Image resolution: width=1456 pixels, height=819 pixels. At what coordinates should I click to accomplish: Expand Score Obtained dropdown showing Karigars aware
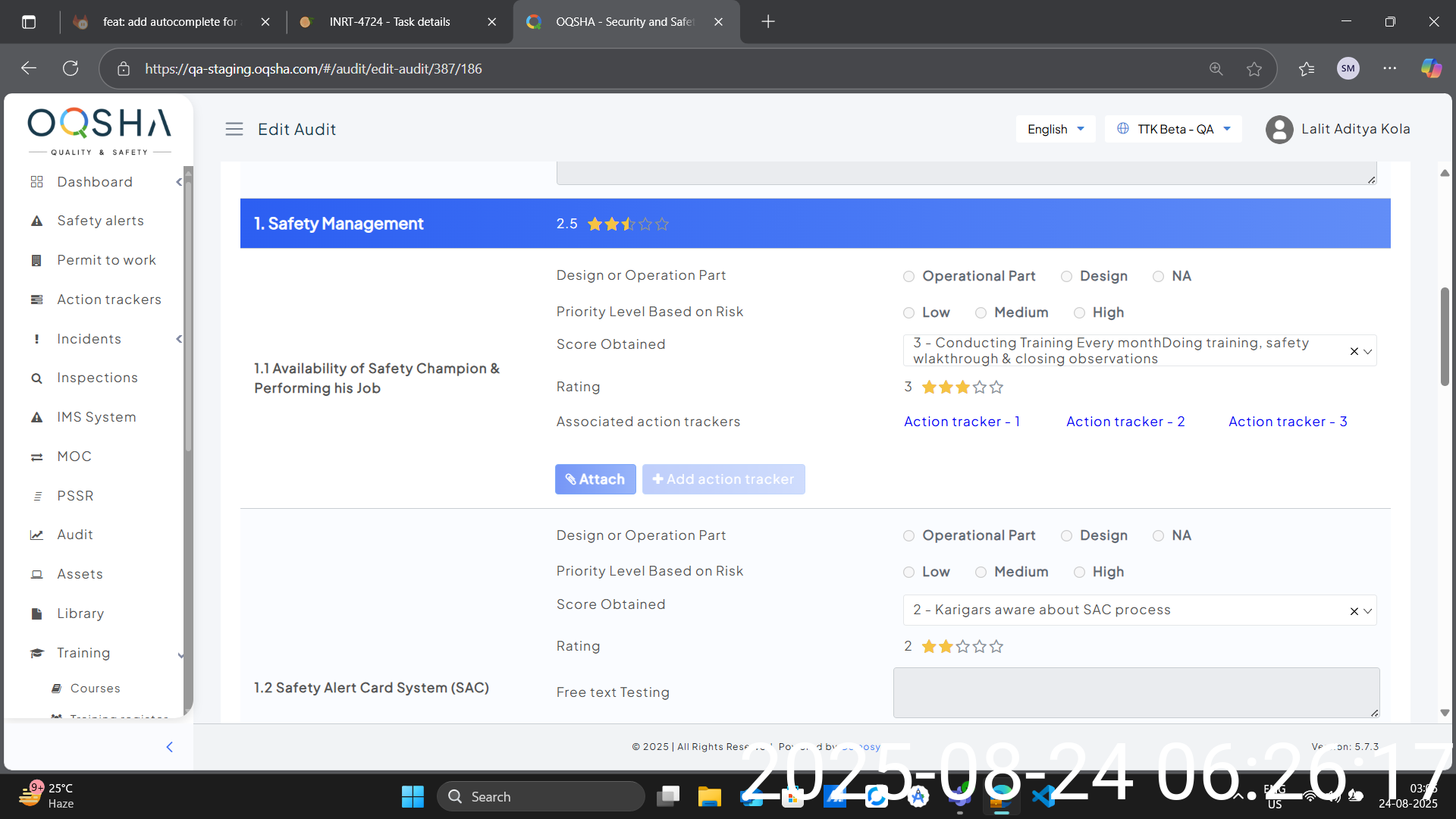pos(1367,611)
